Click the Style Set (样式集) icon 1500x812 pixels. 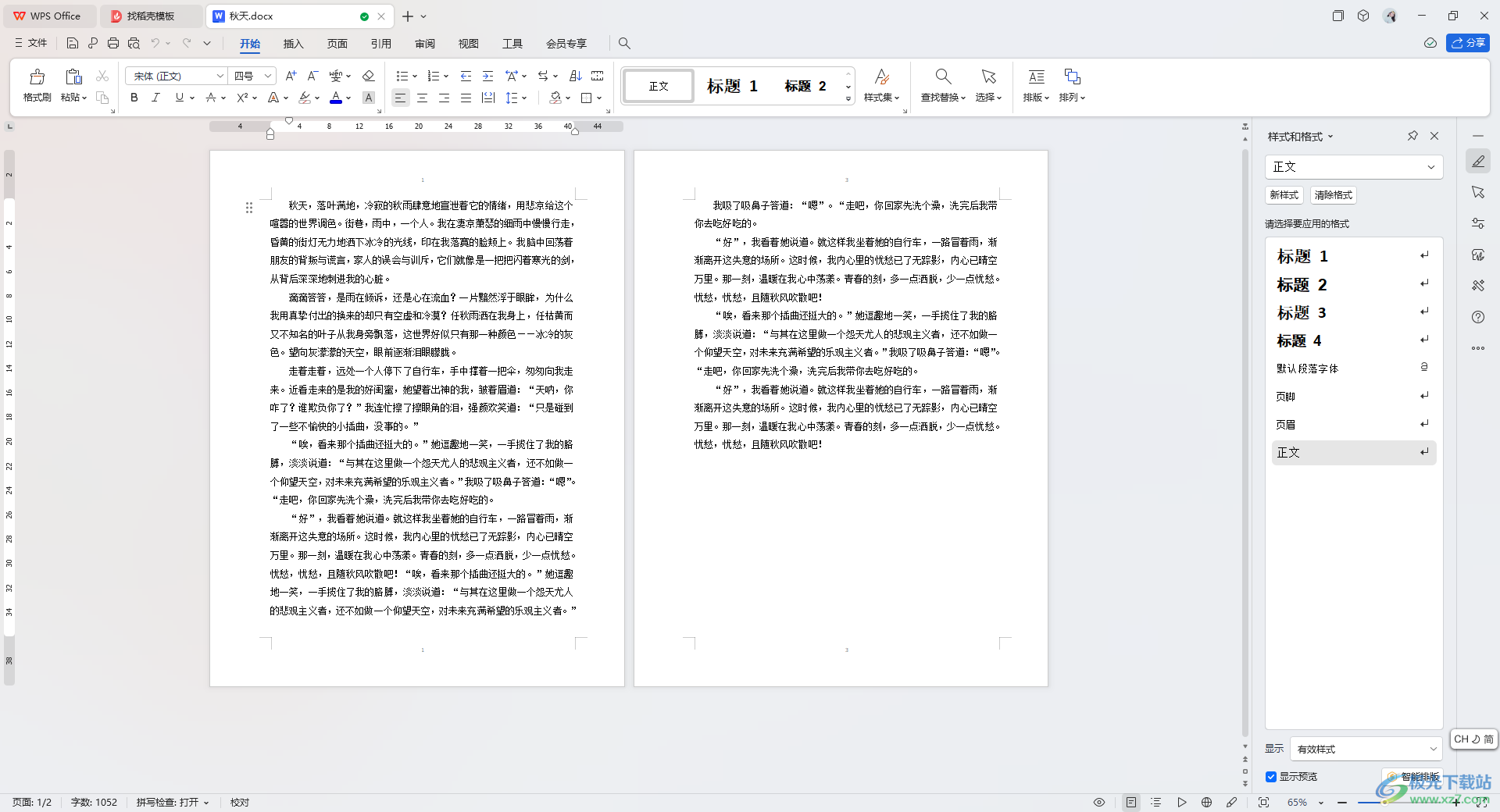(881, 77)
